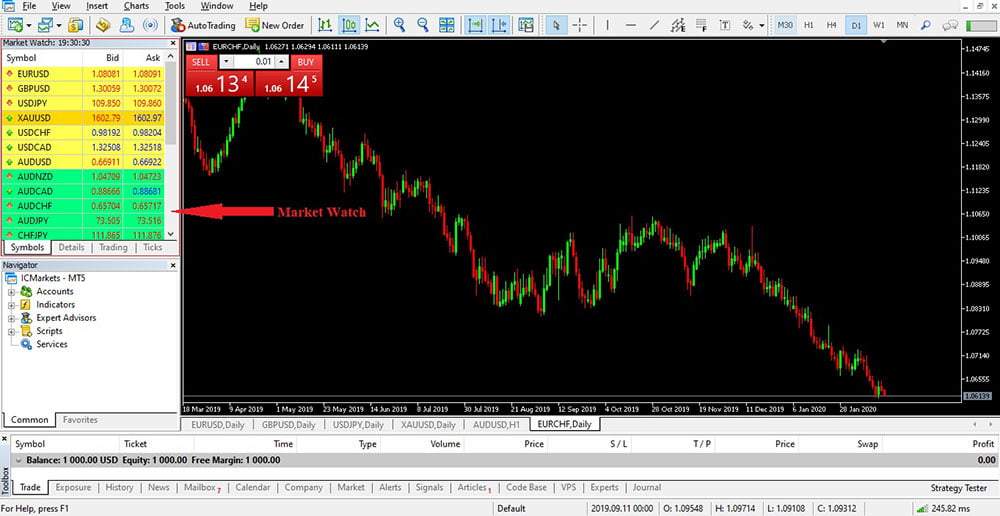This screenshot has width=1000, height=516.
Task: Expand the Expert Advisors tree node
Action: [11, 318]
